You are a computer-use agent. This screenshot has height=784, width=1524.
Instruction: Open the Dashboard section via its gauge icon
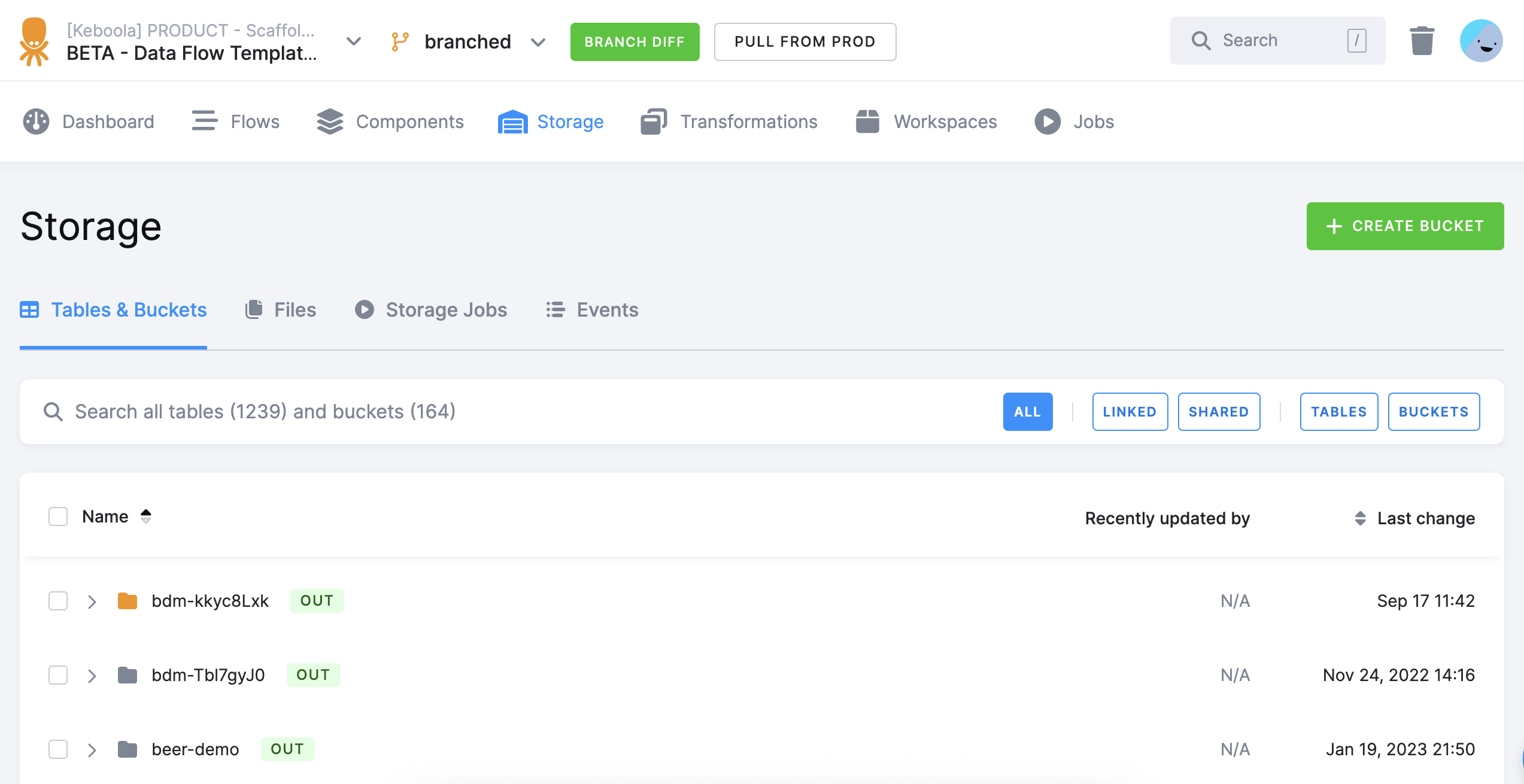click(36, 121)
